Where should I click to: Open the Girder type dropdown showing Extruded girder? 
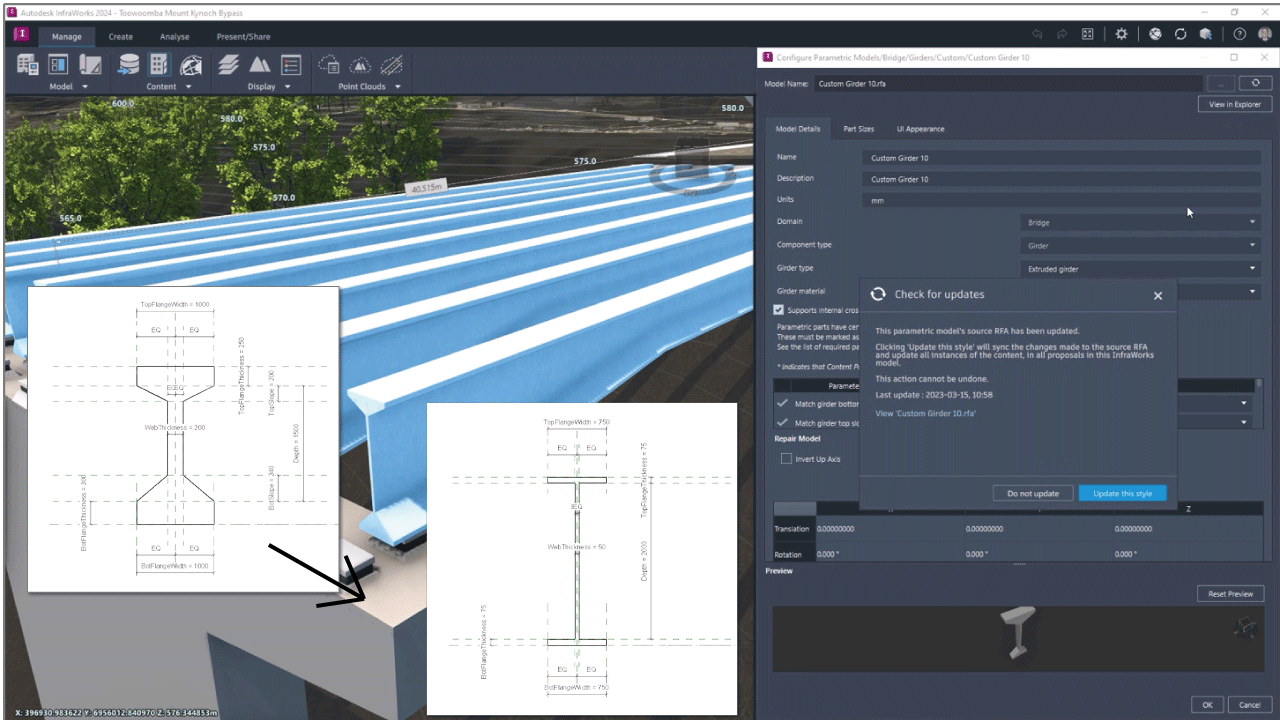point(1140,268)
